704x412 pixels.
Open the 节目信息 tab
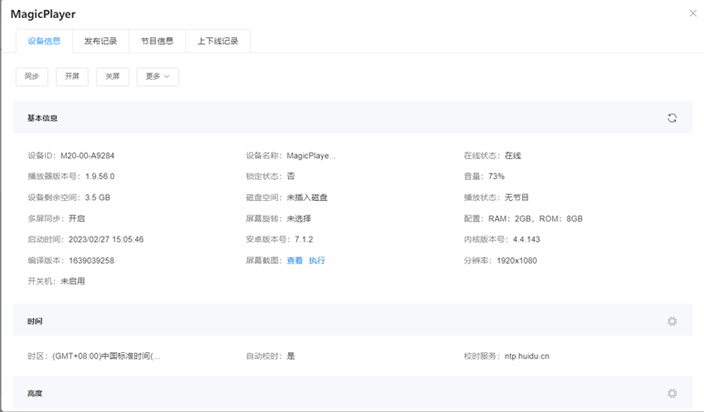tap(157, 41)
